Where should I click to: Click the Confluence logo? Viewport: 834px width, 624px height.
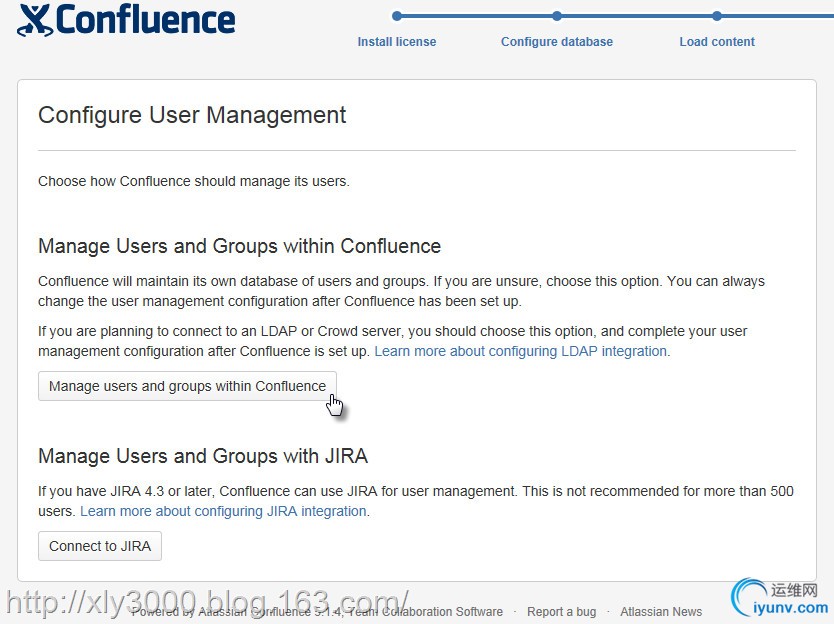[126, 21]
